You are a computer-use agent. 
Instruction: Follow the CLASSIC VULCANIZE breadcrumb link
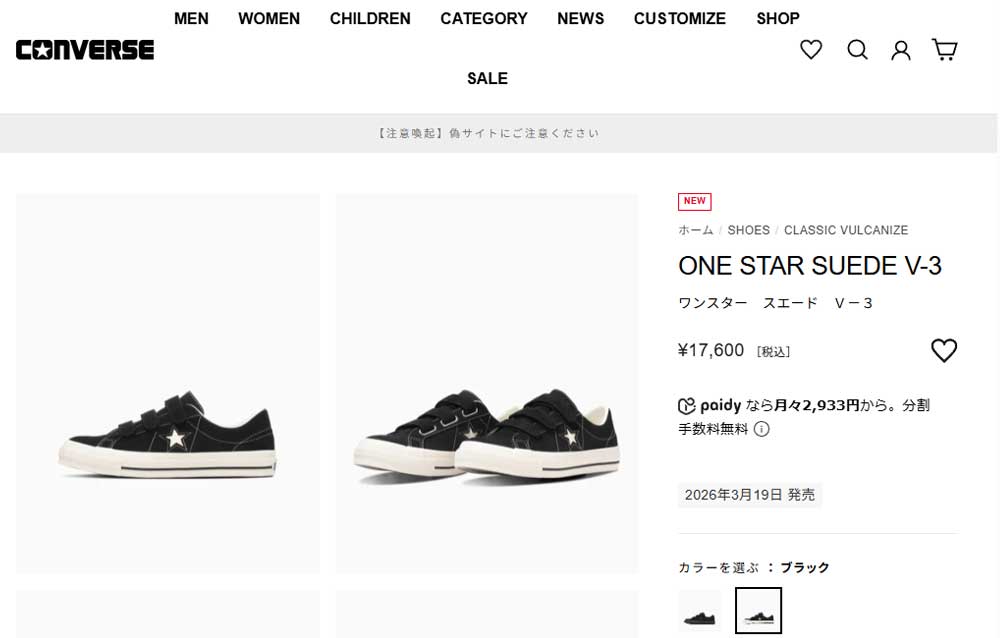846,230
